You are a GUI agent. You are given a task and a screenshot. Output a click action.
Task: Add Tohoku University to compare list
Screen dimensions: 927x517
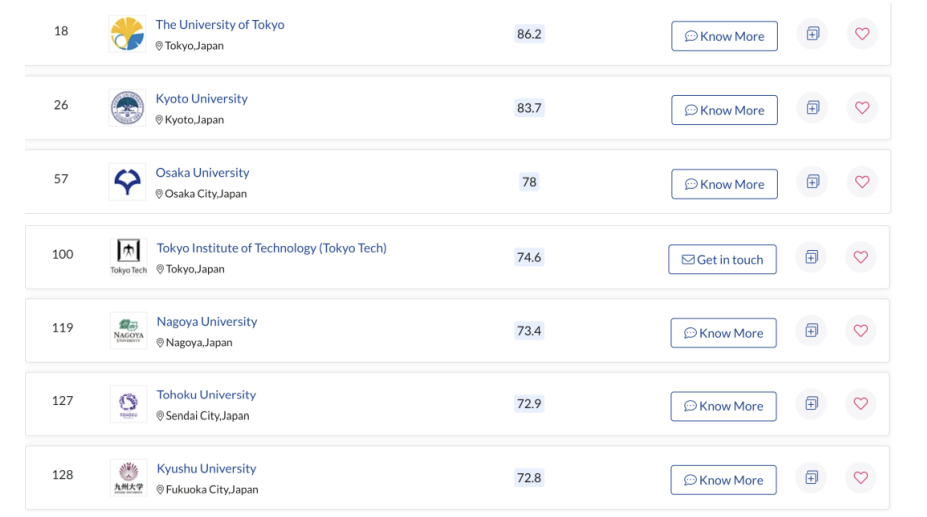point(812,404)
